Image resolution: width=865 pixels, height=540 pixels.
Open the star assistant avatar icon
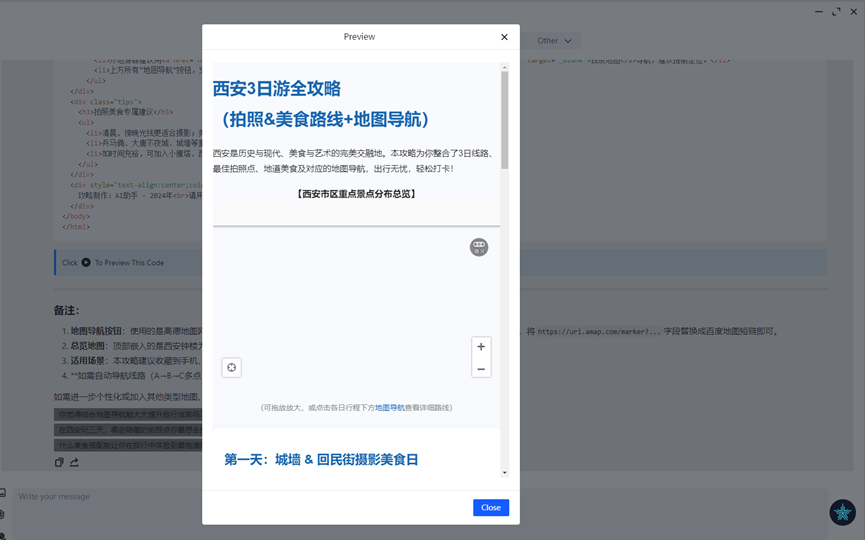[842, 512]
